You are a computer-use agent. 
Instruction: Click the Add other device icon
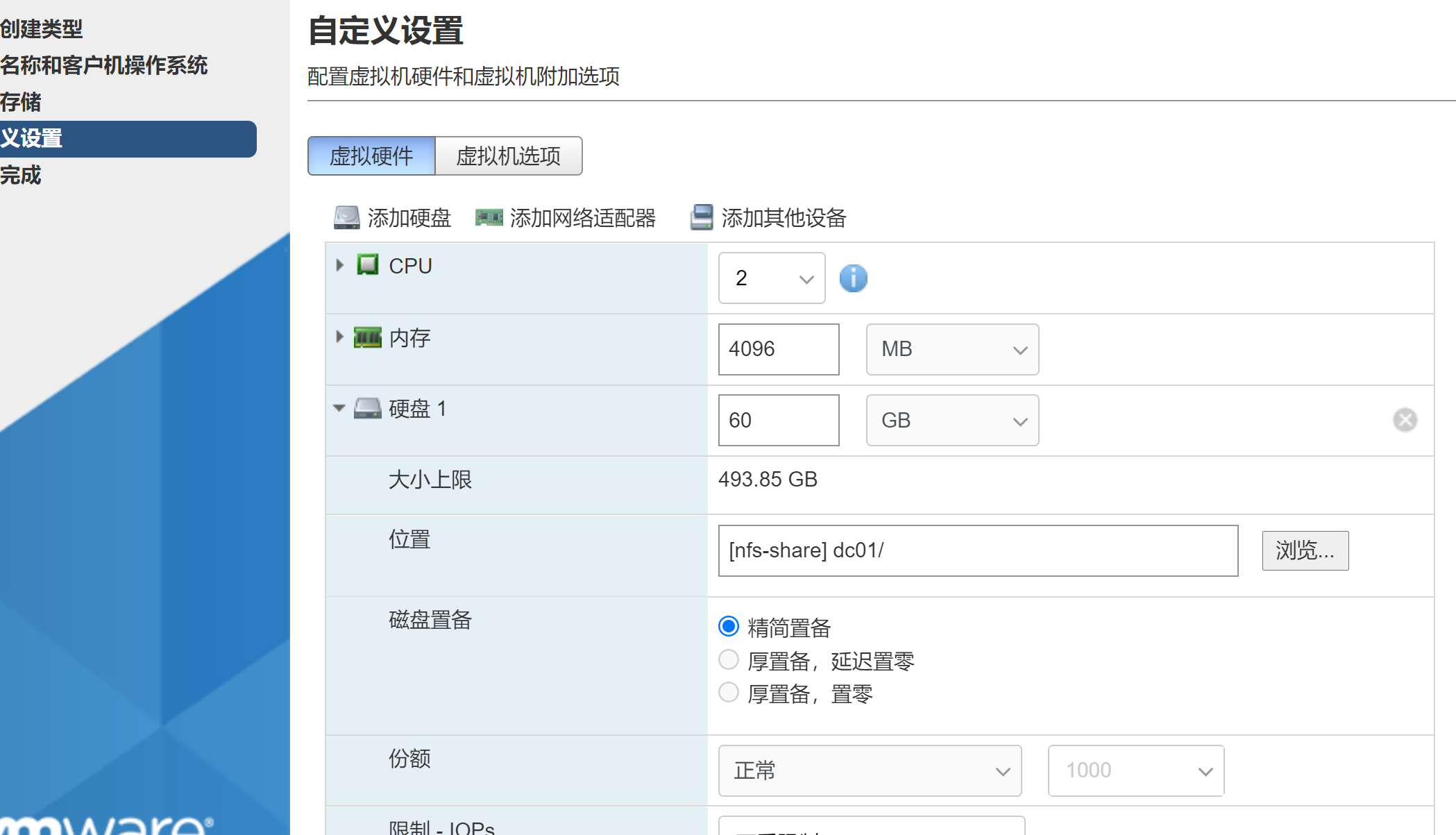701,217
